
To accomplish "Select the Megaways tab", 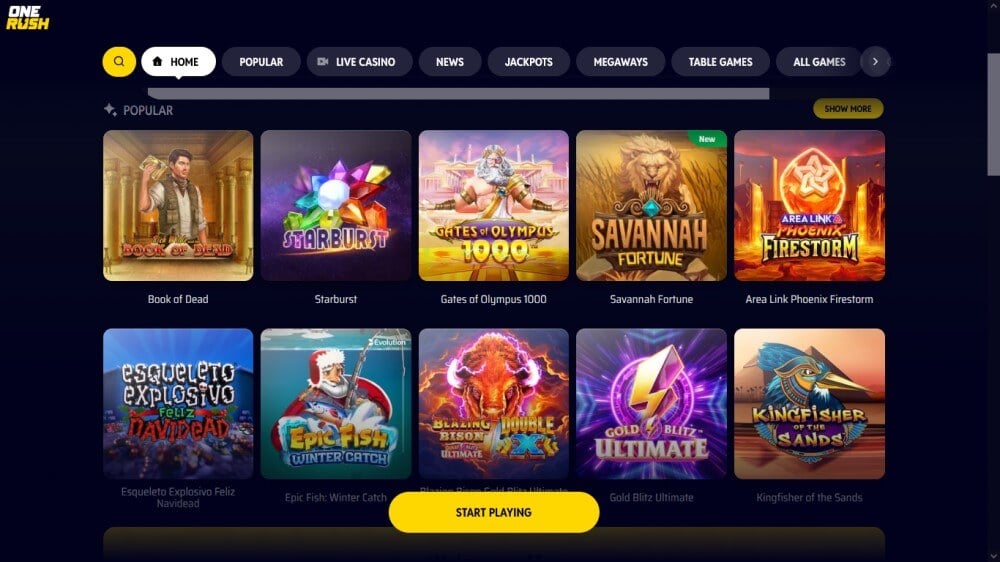I will pos(621,62).
